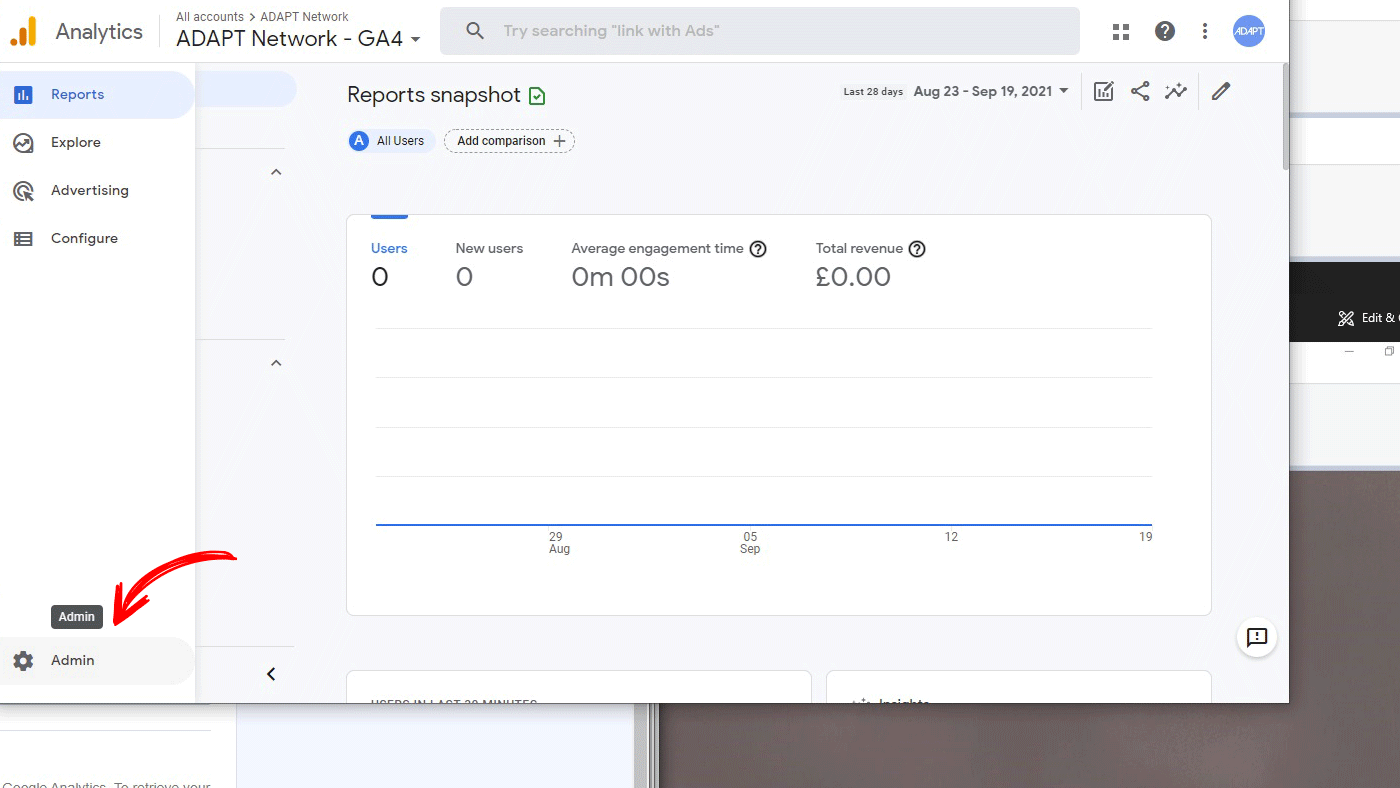
Task: Click the Reports snapshot heading
Action: pos(434,95)
